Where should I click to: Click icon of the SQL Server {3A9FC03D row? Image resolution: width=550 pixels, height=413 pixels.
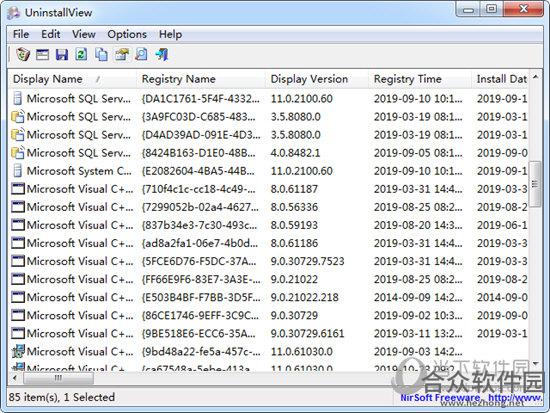pos(18,116)
